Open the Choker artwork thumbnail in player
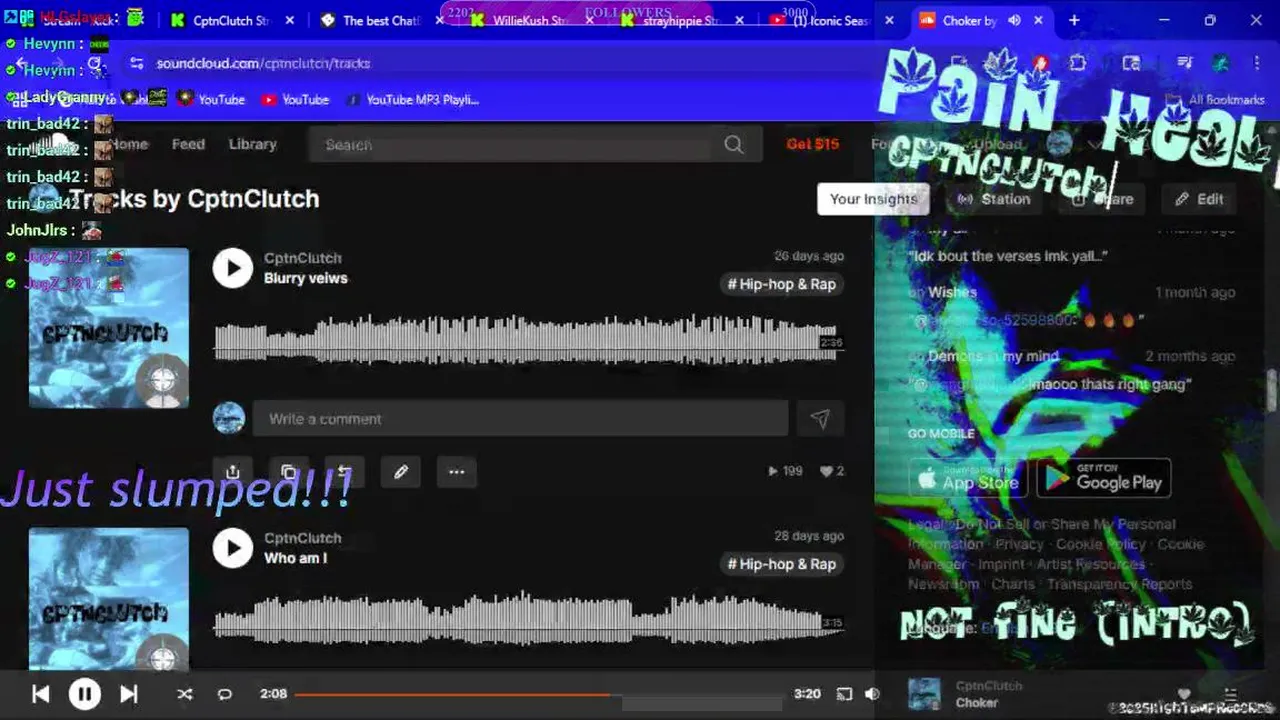 pyautogui.click(x=924, y=694)
